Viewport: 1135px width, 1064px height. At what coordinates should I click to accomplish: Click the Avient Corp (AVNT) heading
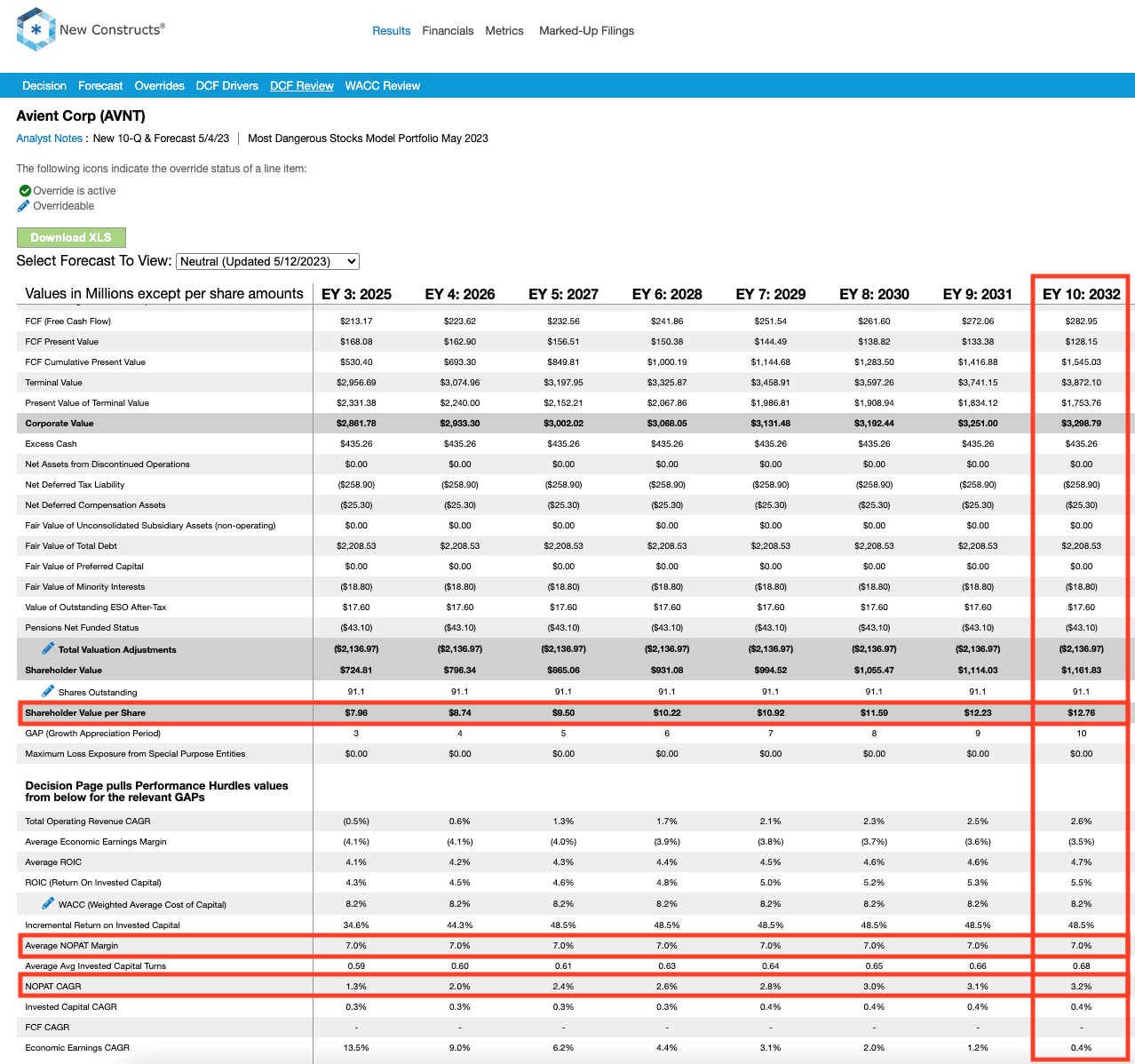click(81, 115)
